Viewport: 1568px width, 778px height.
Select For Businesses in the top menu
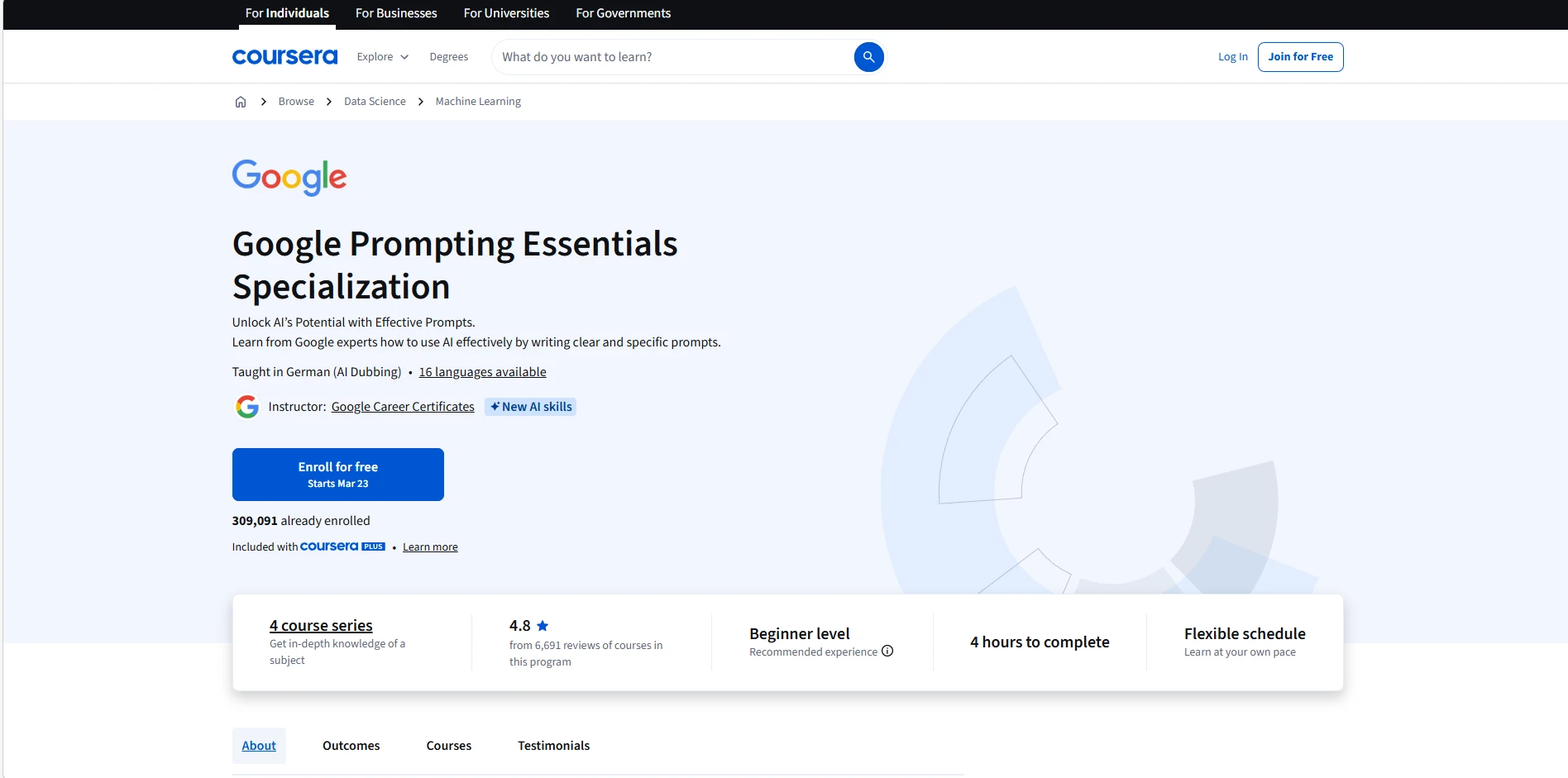tap(396, 13)
